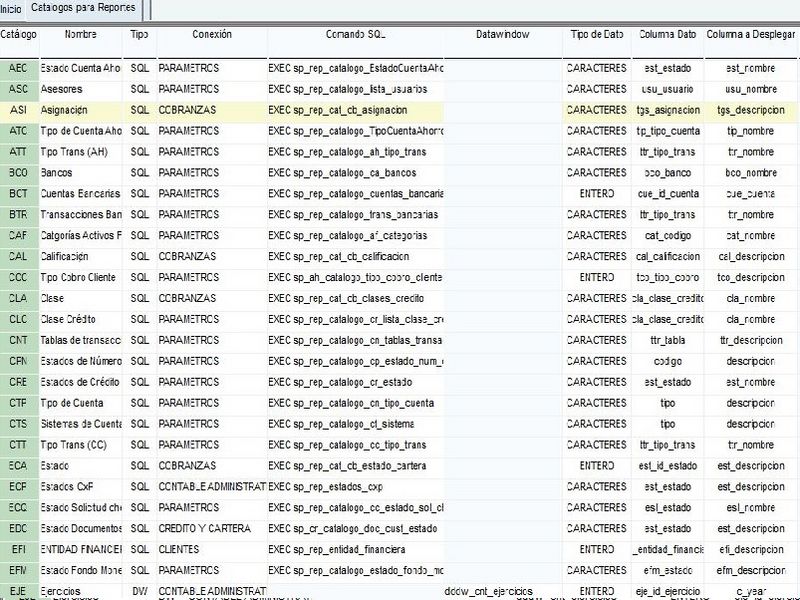The image size is (800, 600).
Task: Click the Tipo column header
Action: click(140, 35)
